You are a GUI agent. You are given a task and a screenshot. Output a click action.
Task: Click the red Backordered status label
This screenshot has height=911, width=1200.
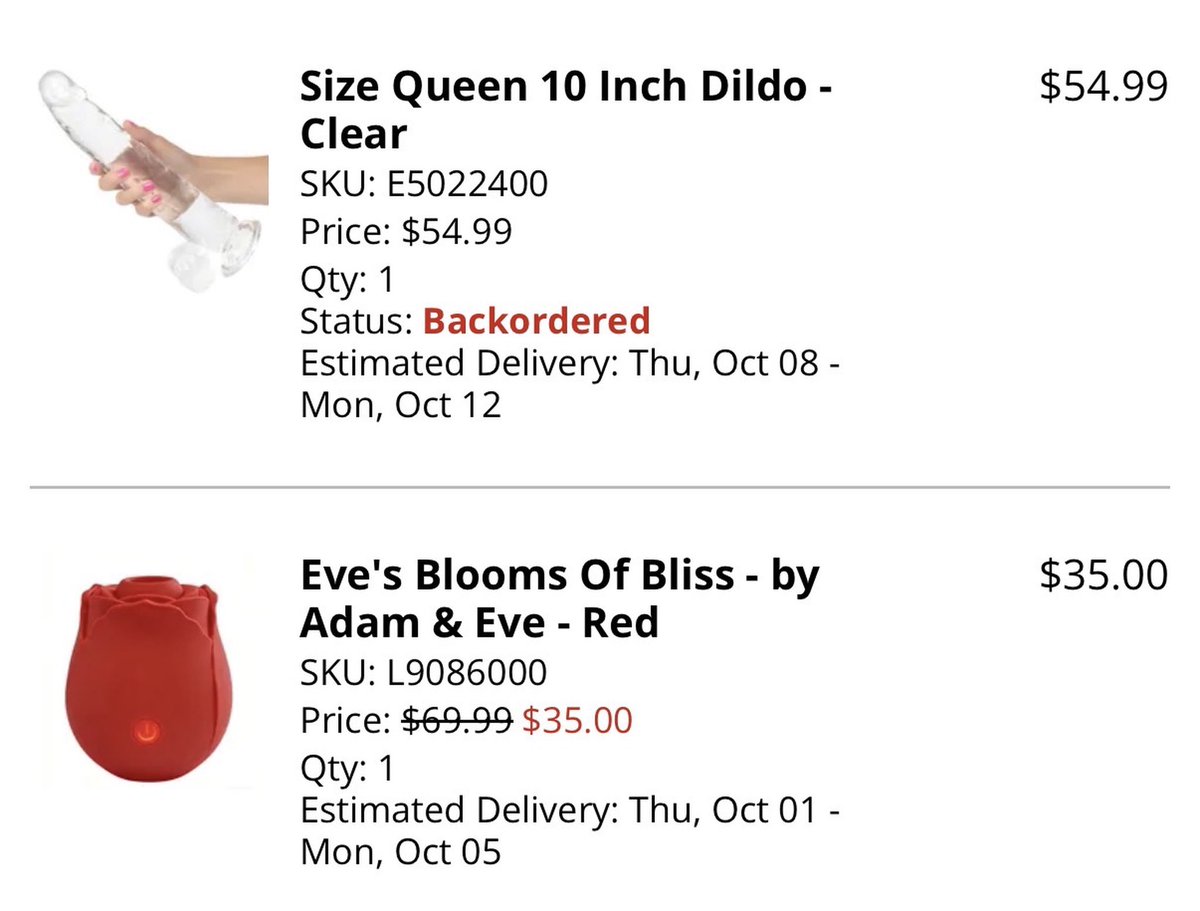coord(536,321)
